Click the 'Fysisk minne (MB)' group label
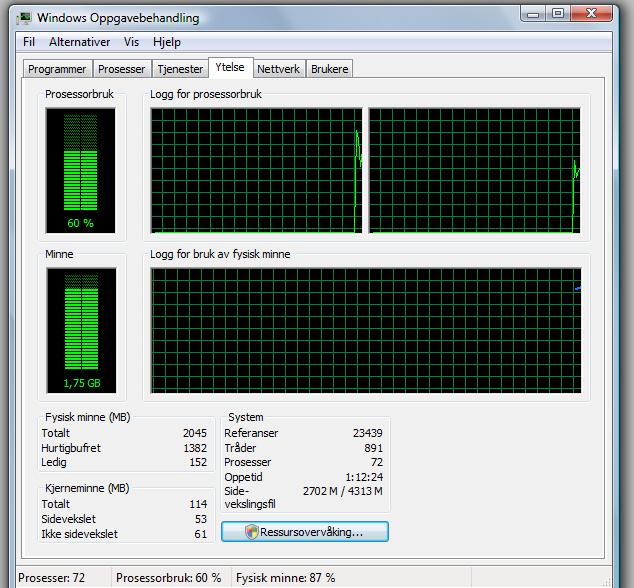The width and height of the screenshot is (634, 588). point(88,417)
